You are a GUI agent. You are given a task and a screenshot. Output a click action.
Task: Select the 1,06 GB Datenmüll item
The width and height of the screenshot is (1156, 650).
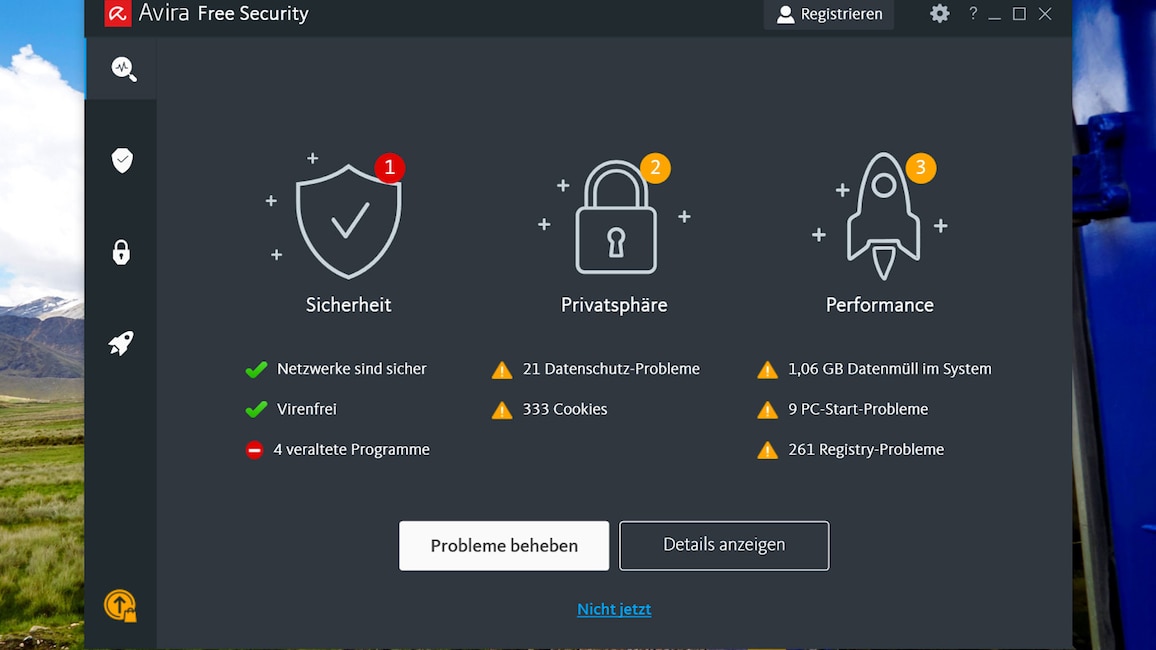889,369
